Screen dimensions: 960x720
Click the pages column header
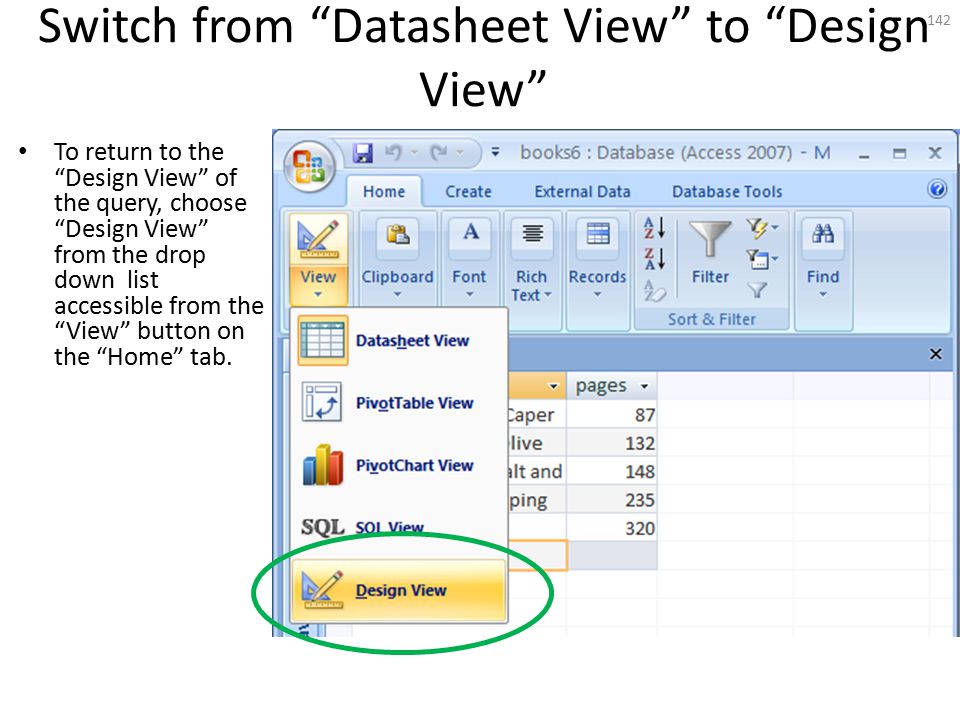612,386
